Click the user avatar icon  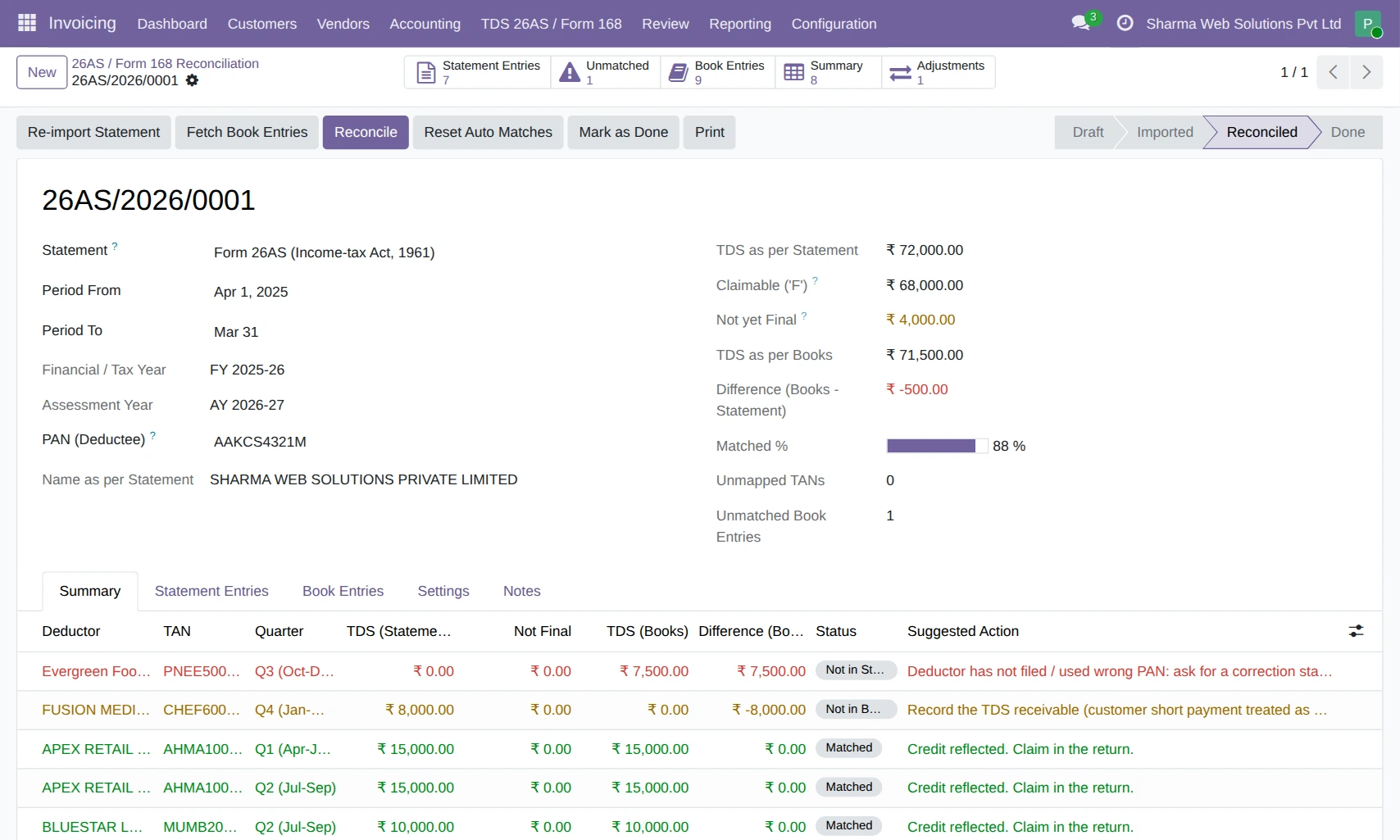click(1368, 24)
